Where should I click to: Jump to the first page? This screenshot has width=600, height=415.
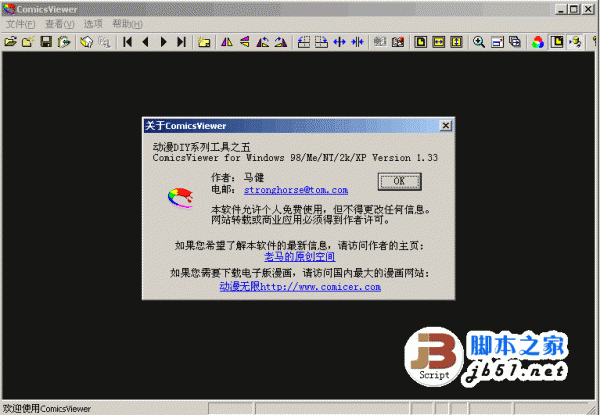point(127,42)
